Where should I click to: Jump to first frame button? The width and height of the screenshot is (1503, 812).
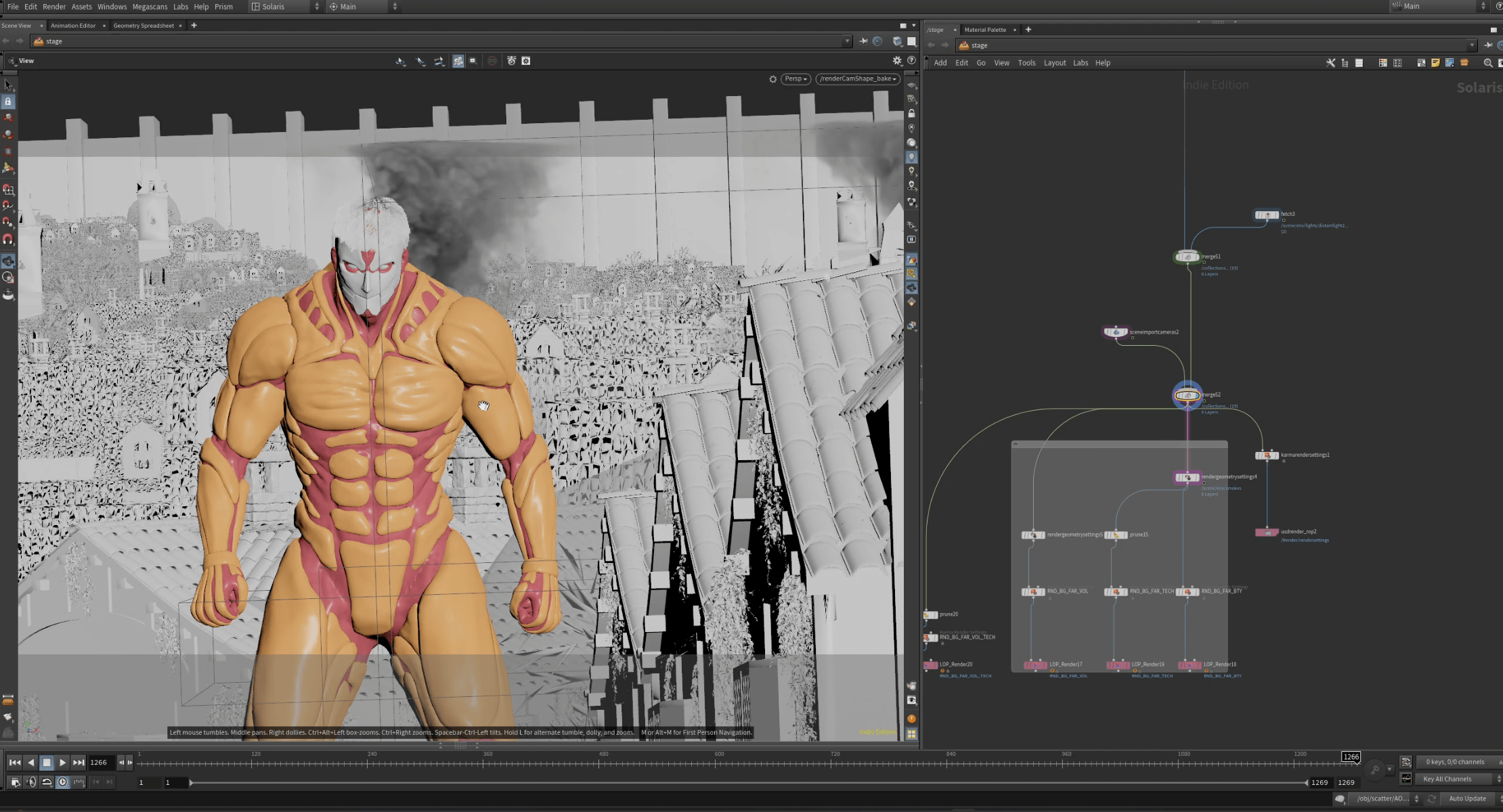click(14, 763)
